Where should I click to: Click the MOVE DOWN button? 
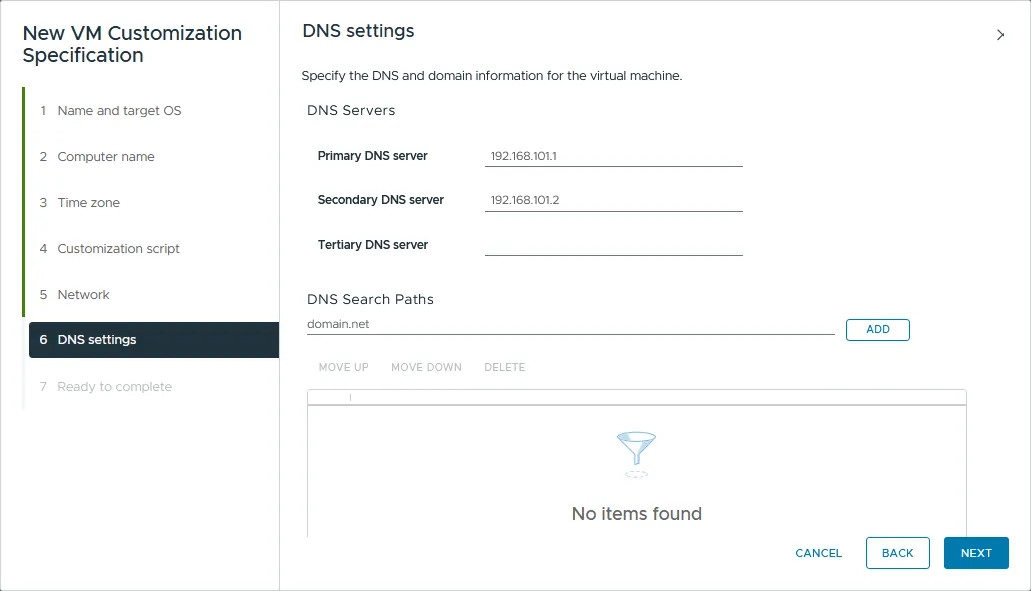tap(426, 367)
